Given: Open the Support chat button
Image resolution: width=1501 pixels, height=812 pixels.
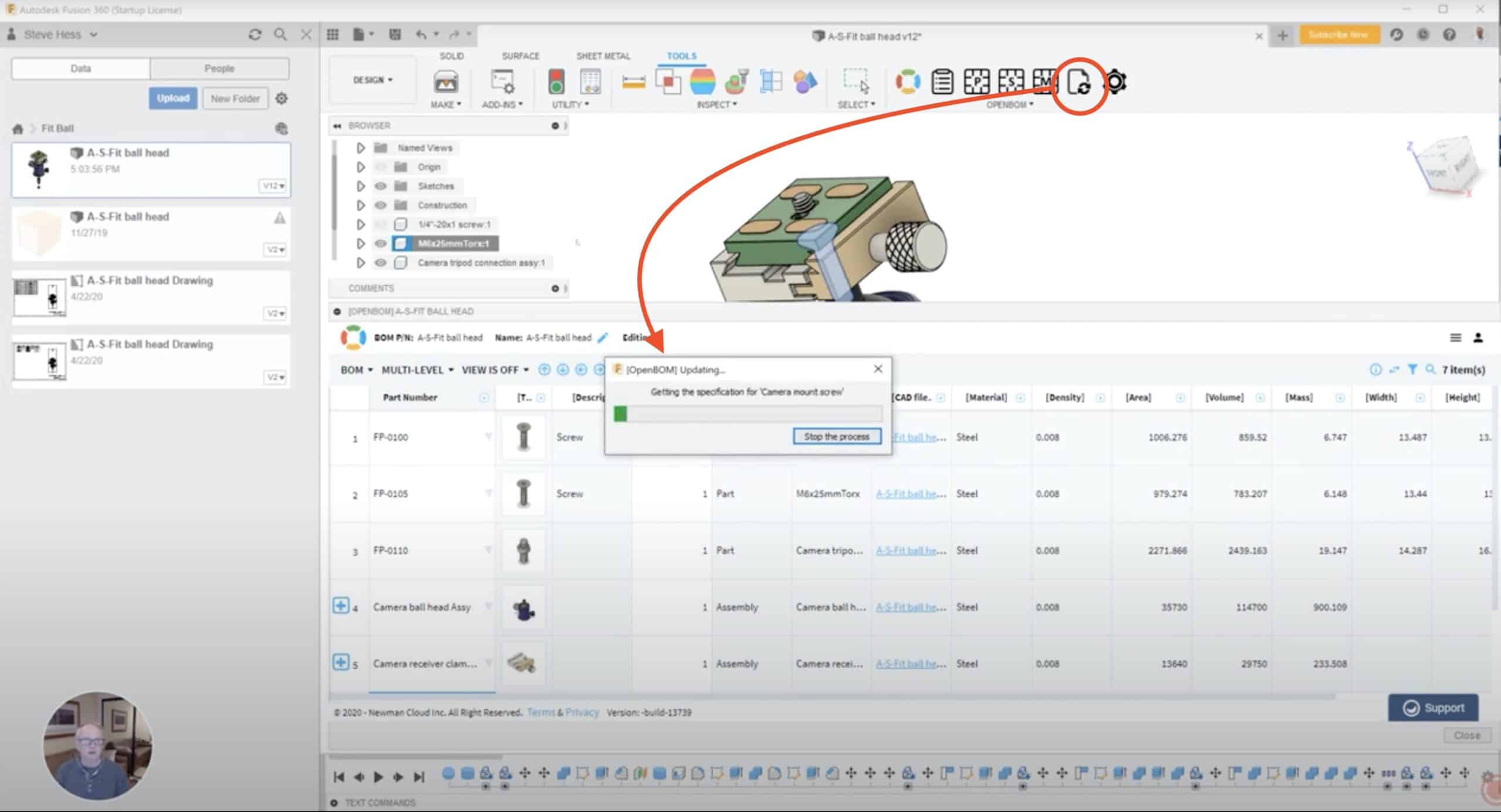Looking at the screenshot, I should (x=1433, y=708).
